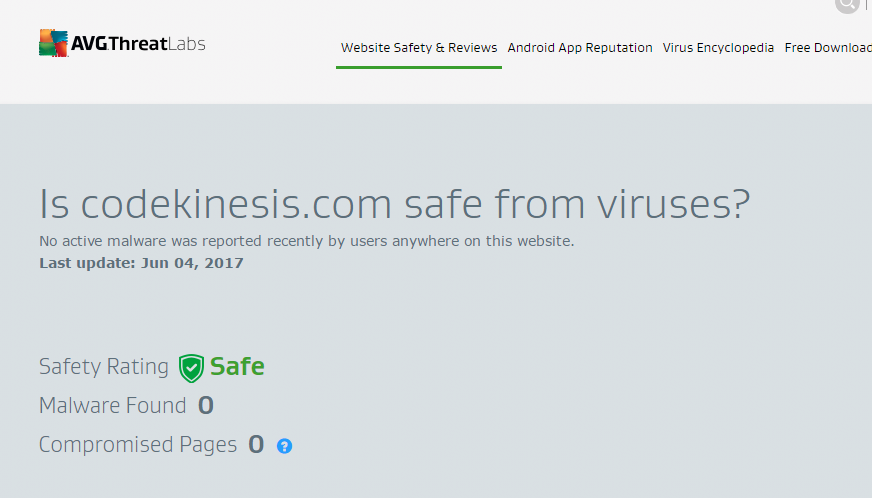This screenshot has width=872, height=498.
Task: Click the Compromised Pages zero count
Action: [256, 445]
